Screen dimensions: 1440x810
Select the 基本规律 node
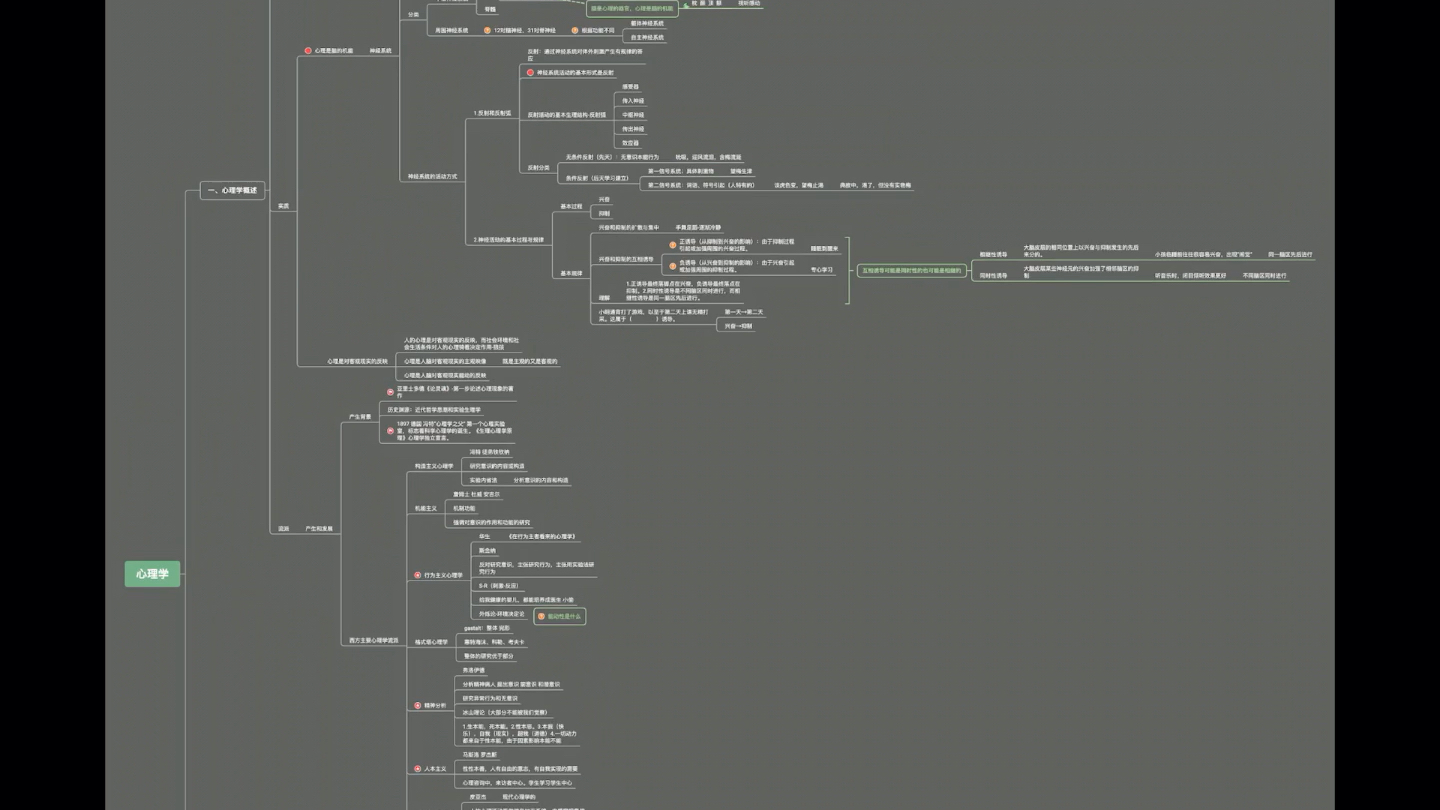click(571, 273)
